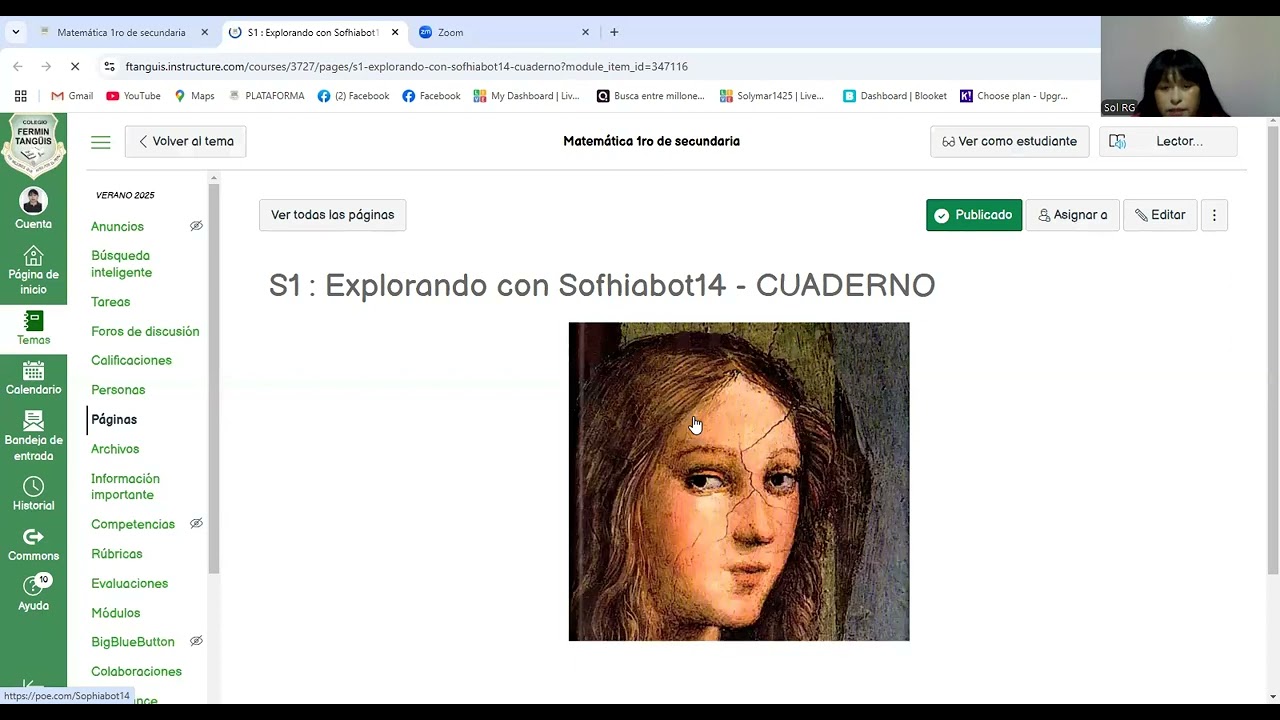Screen dimensions: 1280x720
Task: Click the Sol RG webcam thumbnail
Action: pos(1190,66)
